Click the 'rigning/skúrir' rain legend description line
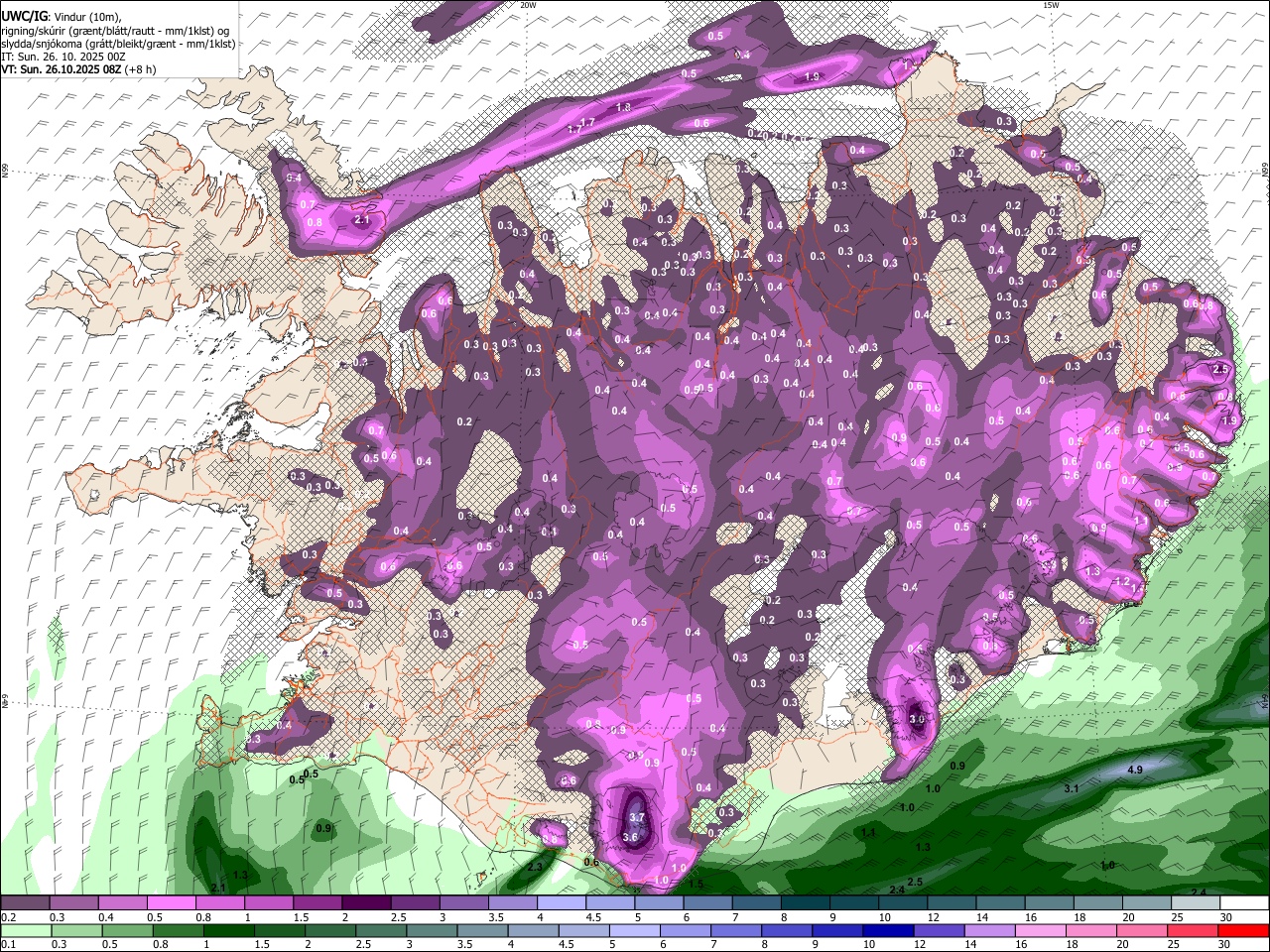Viewport: 1270px width, 952px height. 115,31
